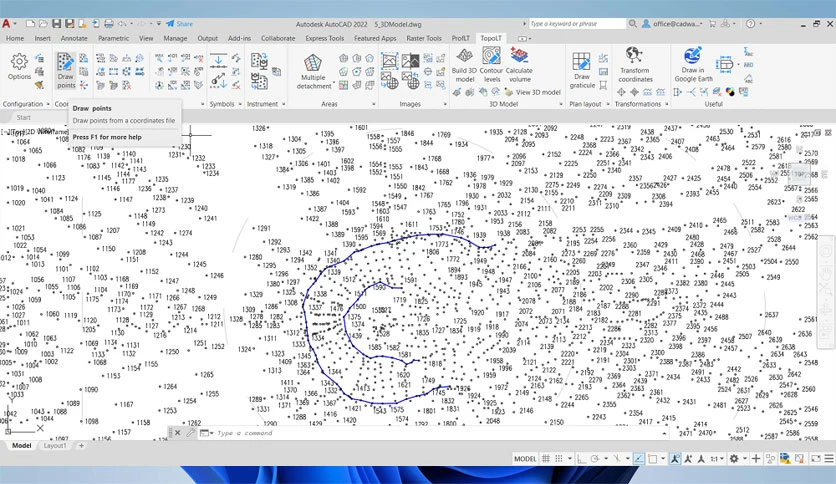Open the Help question mark icon
The height and width of the screenshot is (484, 836).
[x=750, y=23]
